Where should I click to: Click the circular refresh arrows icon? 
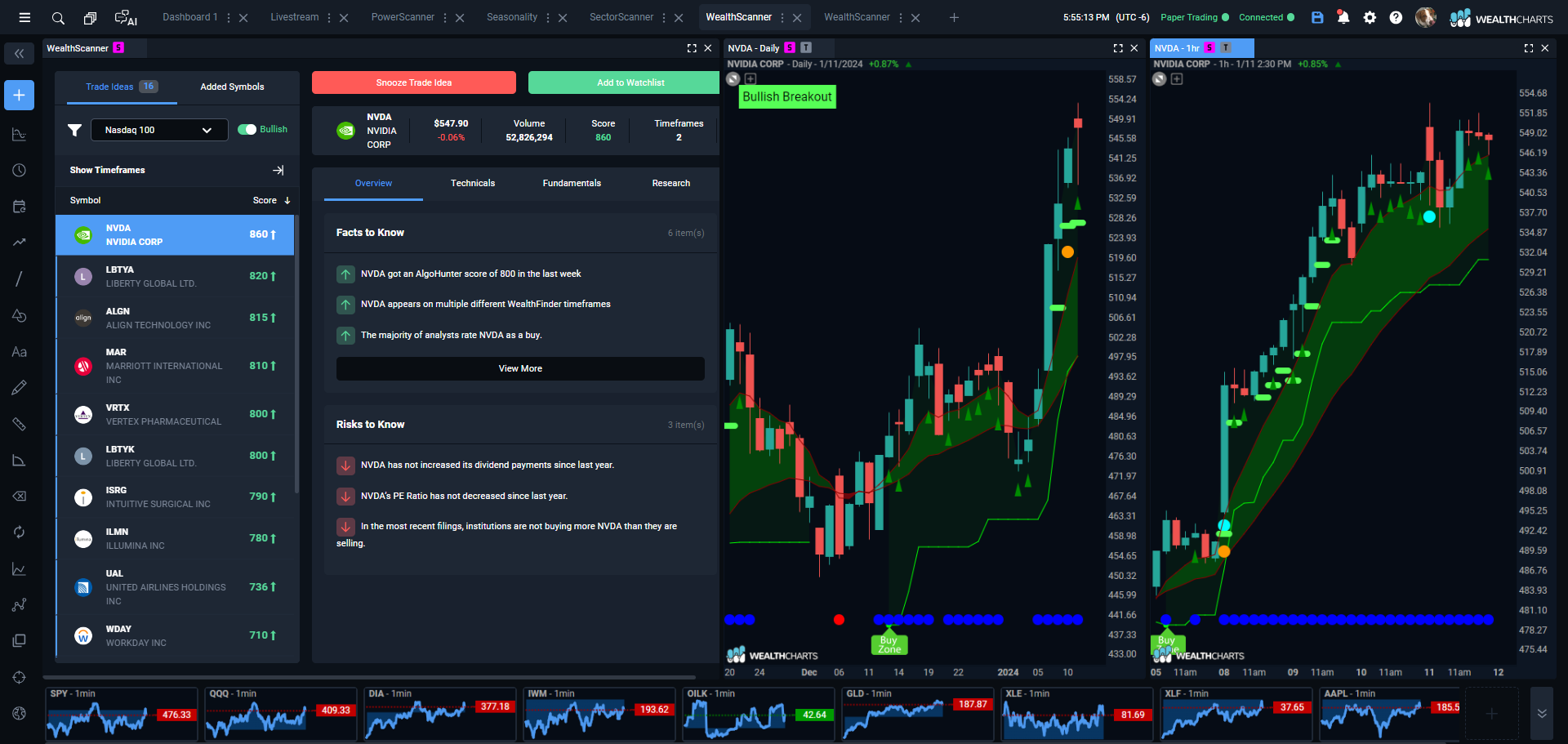pyautogui.click(x=19, y=532)
